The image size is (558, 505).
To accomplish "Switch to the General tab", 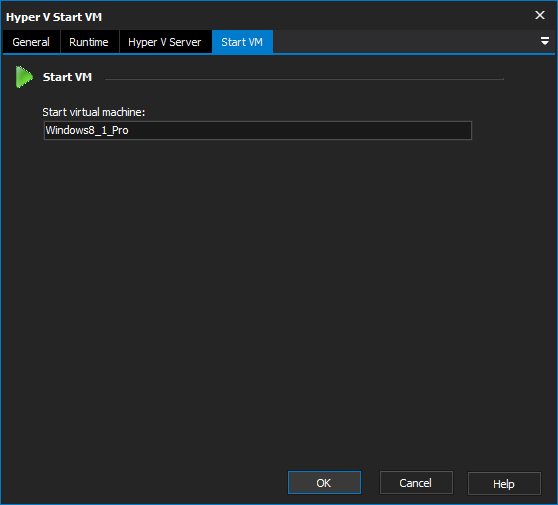I will point(31,42).
